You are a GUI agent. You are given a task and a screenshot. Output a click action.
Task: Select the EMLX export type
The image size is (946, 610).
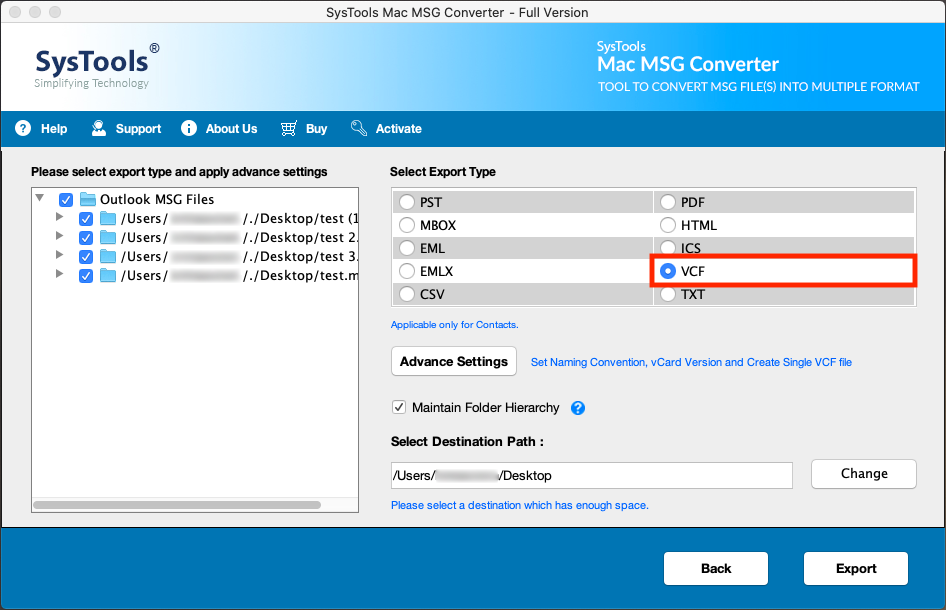(x=407, y=271)
